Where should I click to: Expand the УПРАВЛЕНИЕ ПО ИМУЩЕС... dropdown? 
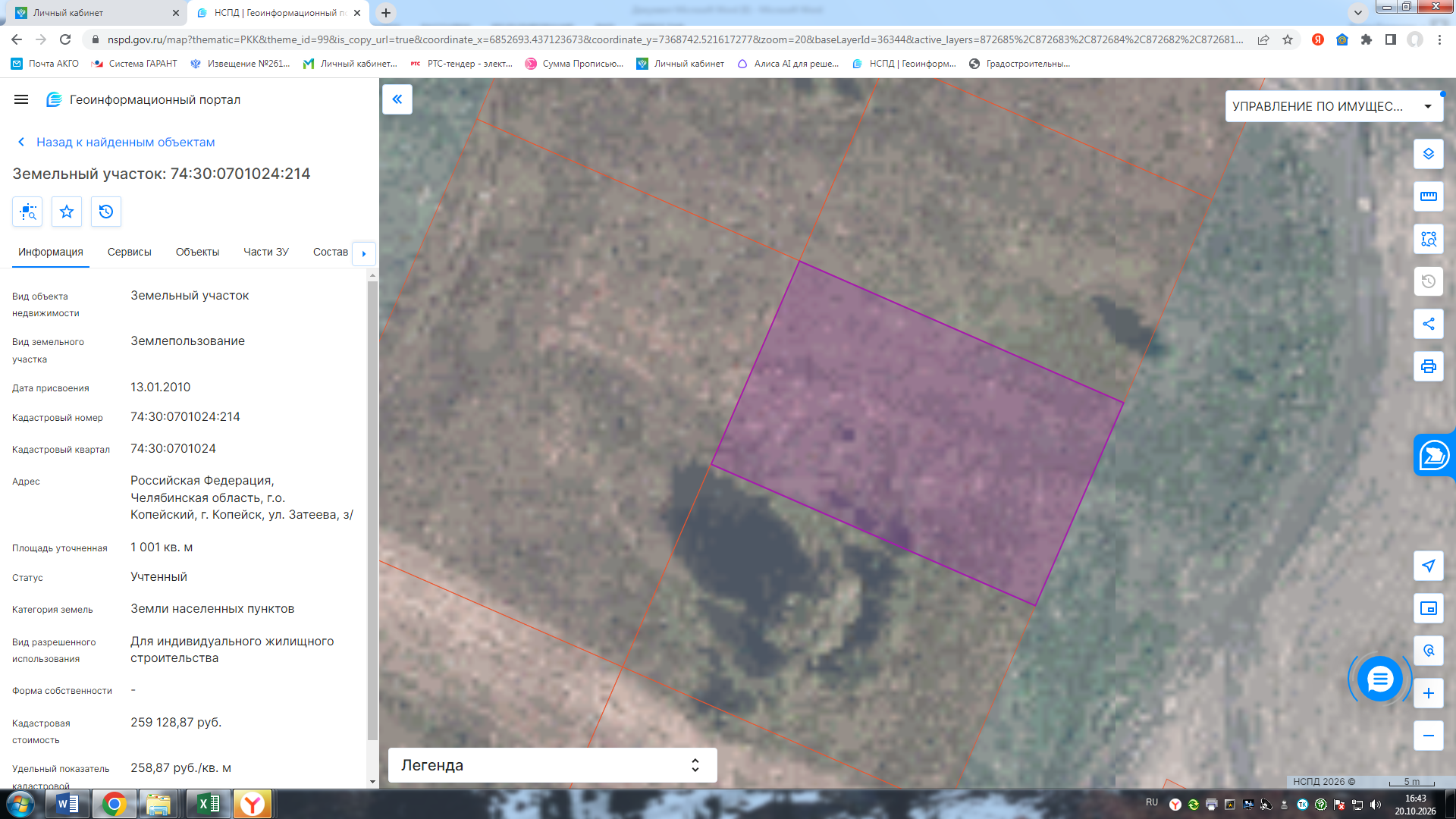point(1334,106)
